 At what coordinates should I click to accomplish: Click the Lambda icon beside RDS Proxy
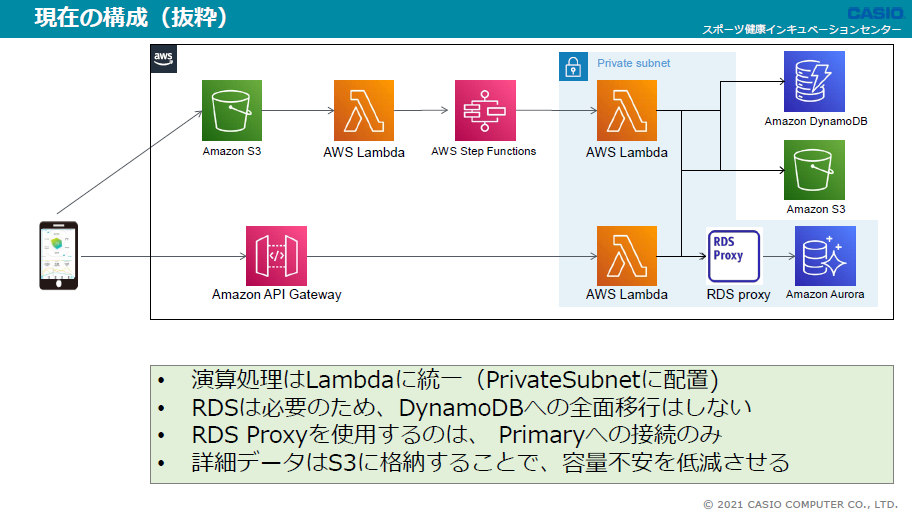pyautogui.click(x=627, y=256)
